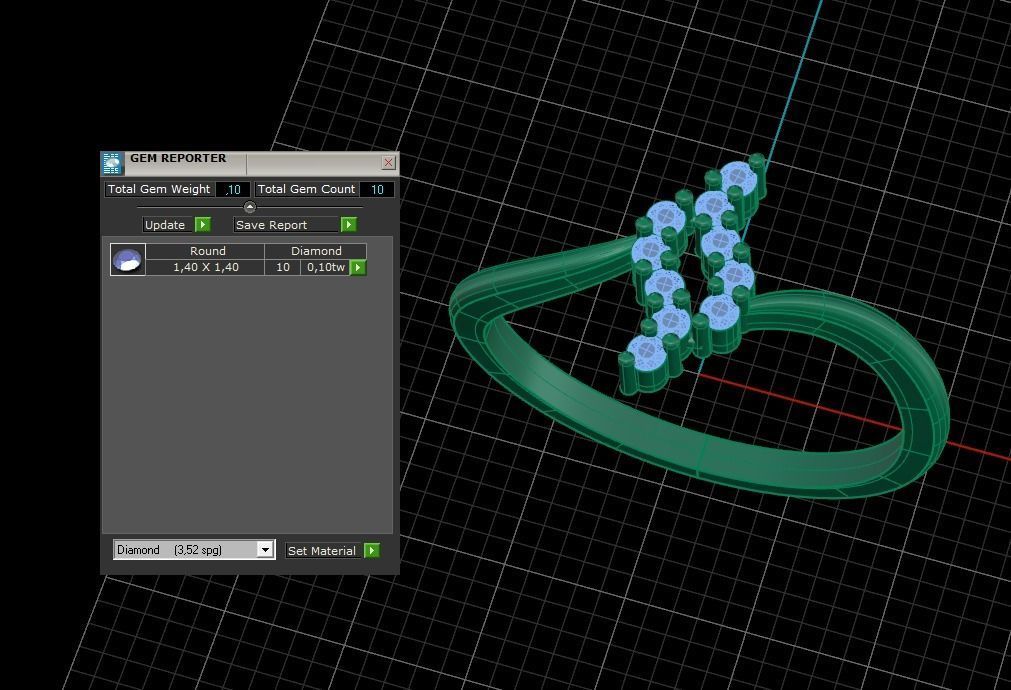Screen dimensions: 1011x690
Task: Click the Set Material green arrow
Action: [372, 550]
